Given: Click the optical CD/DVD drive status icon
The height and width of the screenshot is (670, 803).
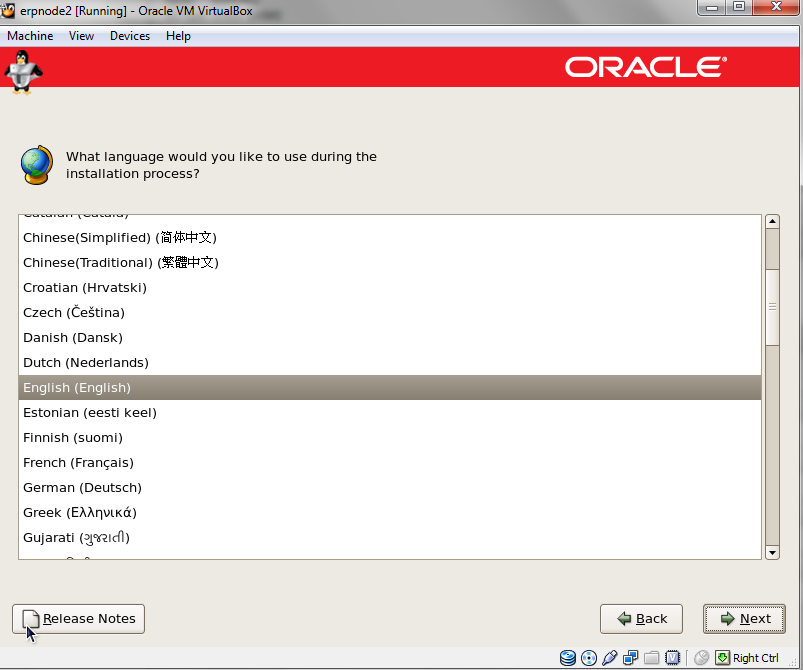Looking at the screenshot, I should point(589,658).
